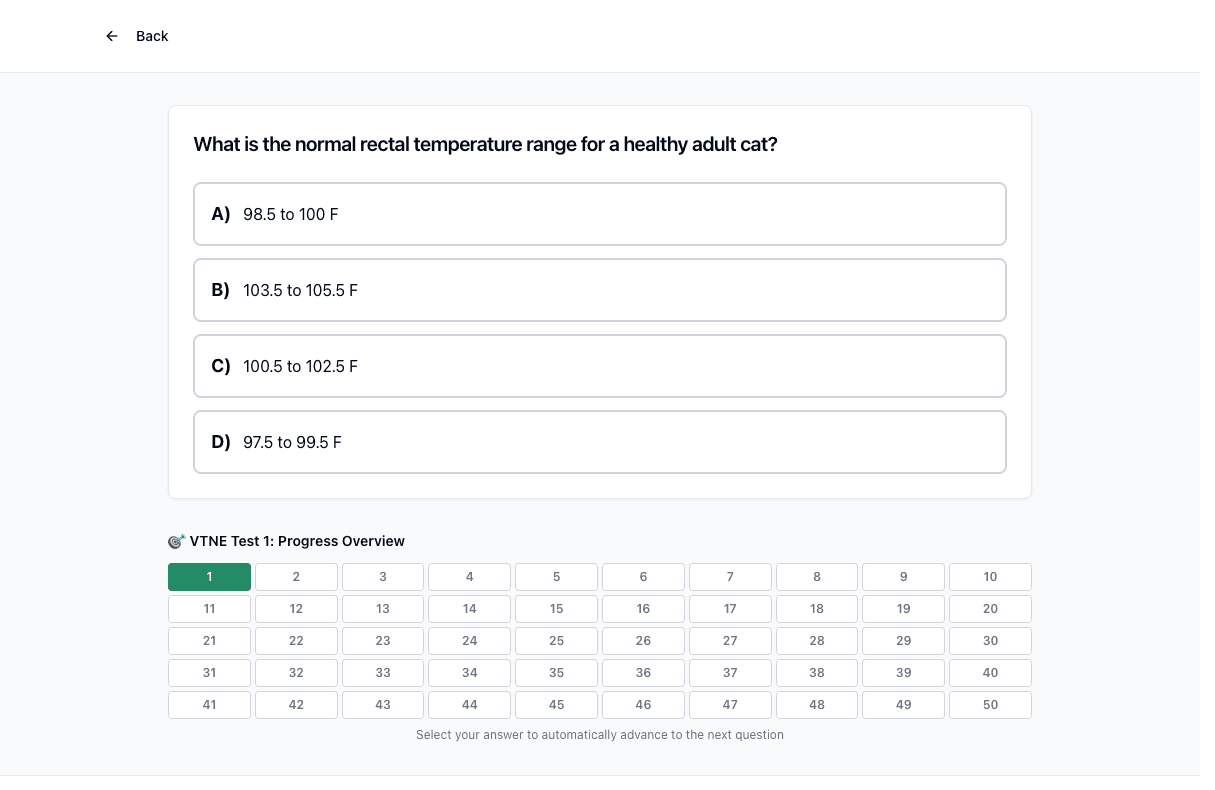The width and height of the screenshot is (1215, 790).
Task: Choose answer C) 100.5 to 102.5 F
Action: pyautogui.click(x=600, y=366)
